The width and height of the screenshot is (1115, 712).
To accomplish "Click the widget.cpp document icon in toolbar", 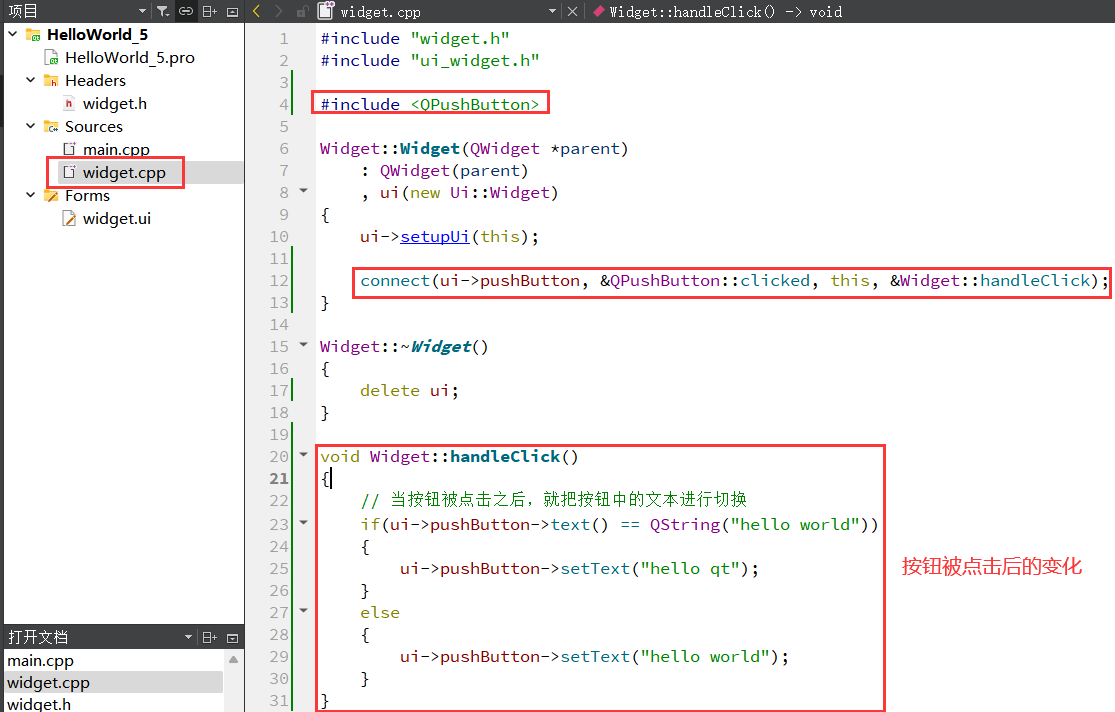I will [x=326, y=11].
